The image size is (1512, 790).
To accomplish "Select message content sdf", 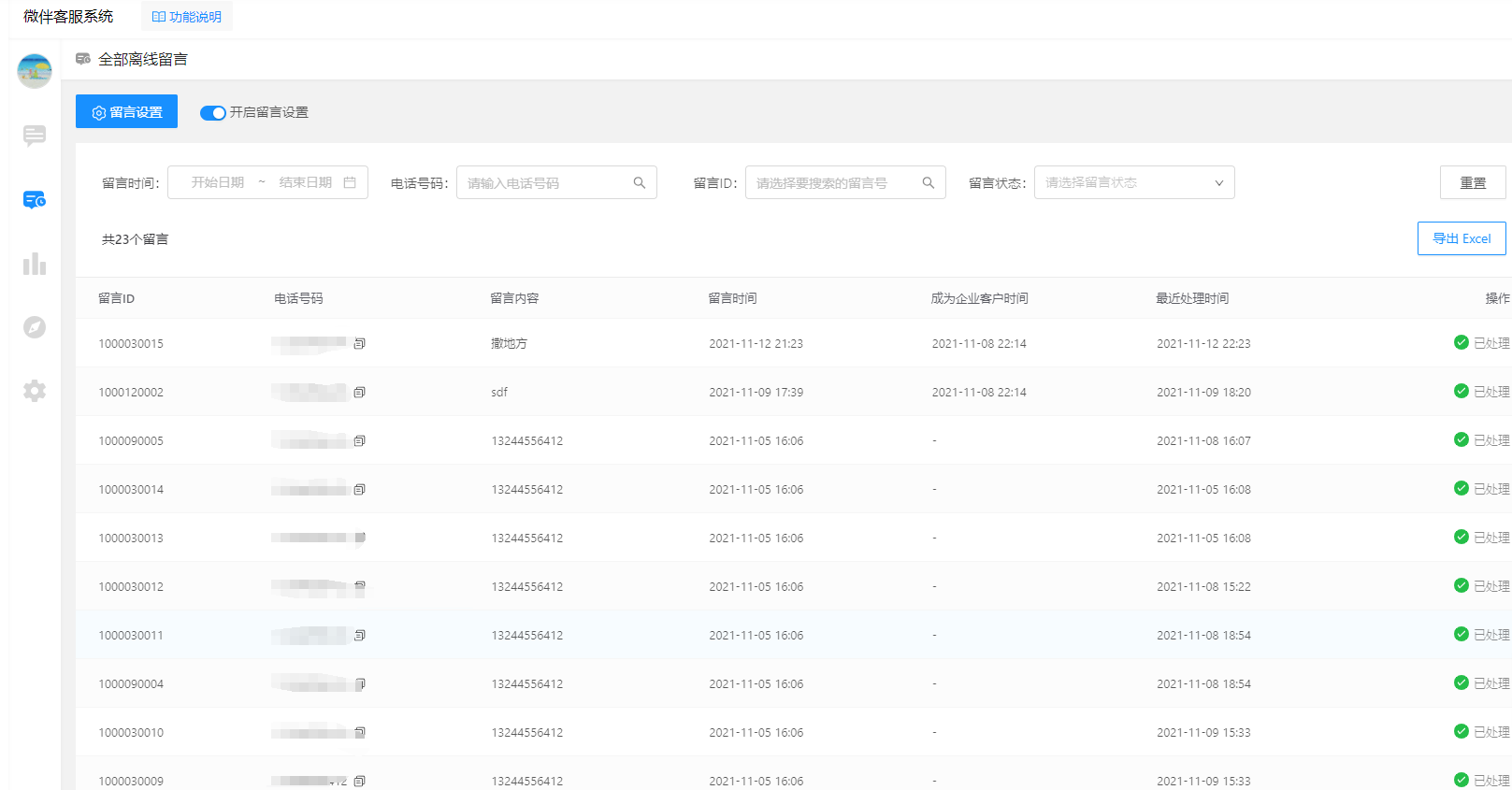I will point(499,392).
